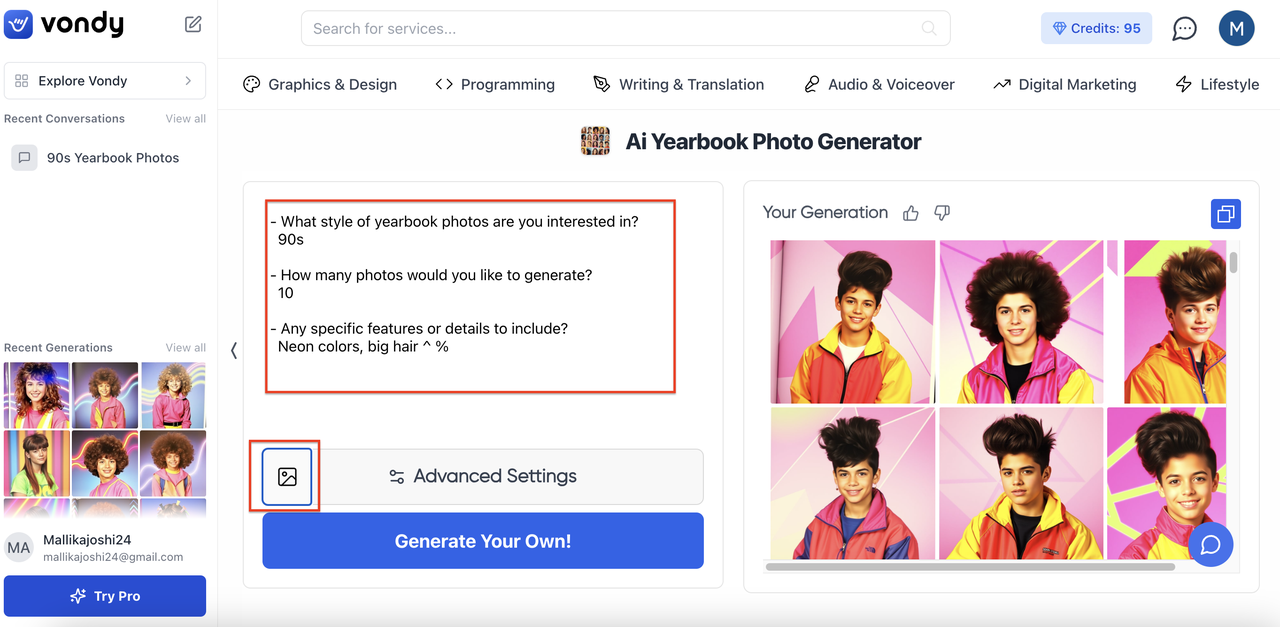Click Generate Your Own! button

click(483, 541)
